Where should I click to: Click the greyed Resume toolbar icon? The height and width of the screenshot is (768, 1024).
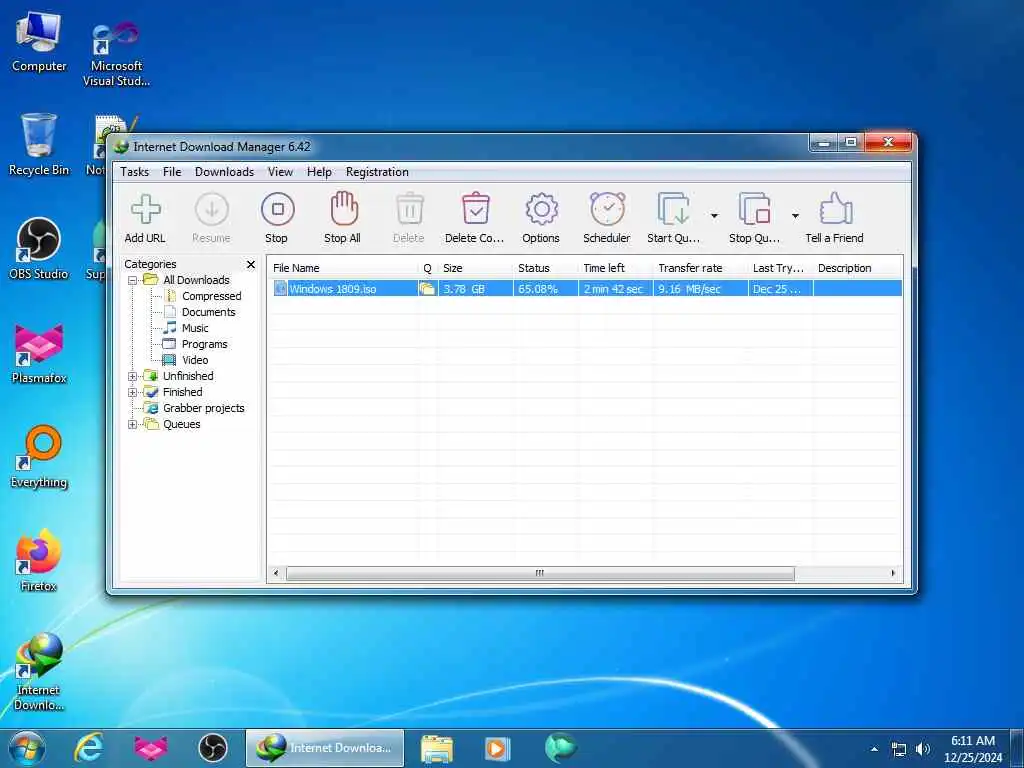(212, 210)
